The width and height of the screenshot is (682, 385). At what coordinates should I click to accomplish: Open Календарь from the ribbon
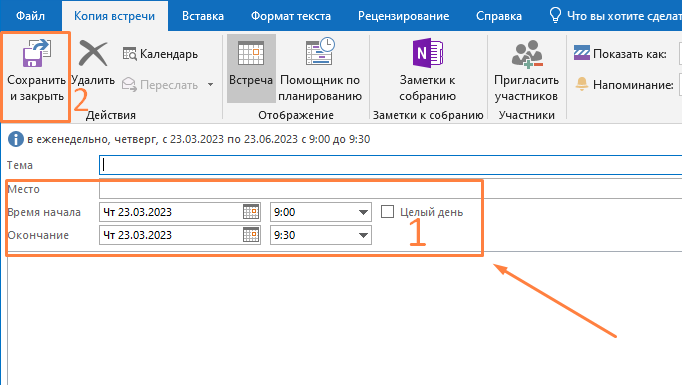(x=160, y=54)
